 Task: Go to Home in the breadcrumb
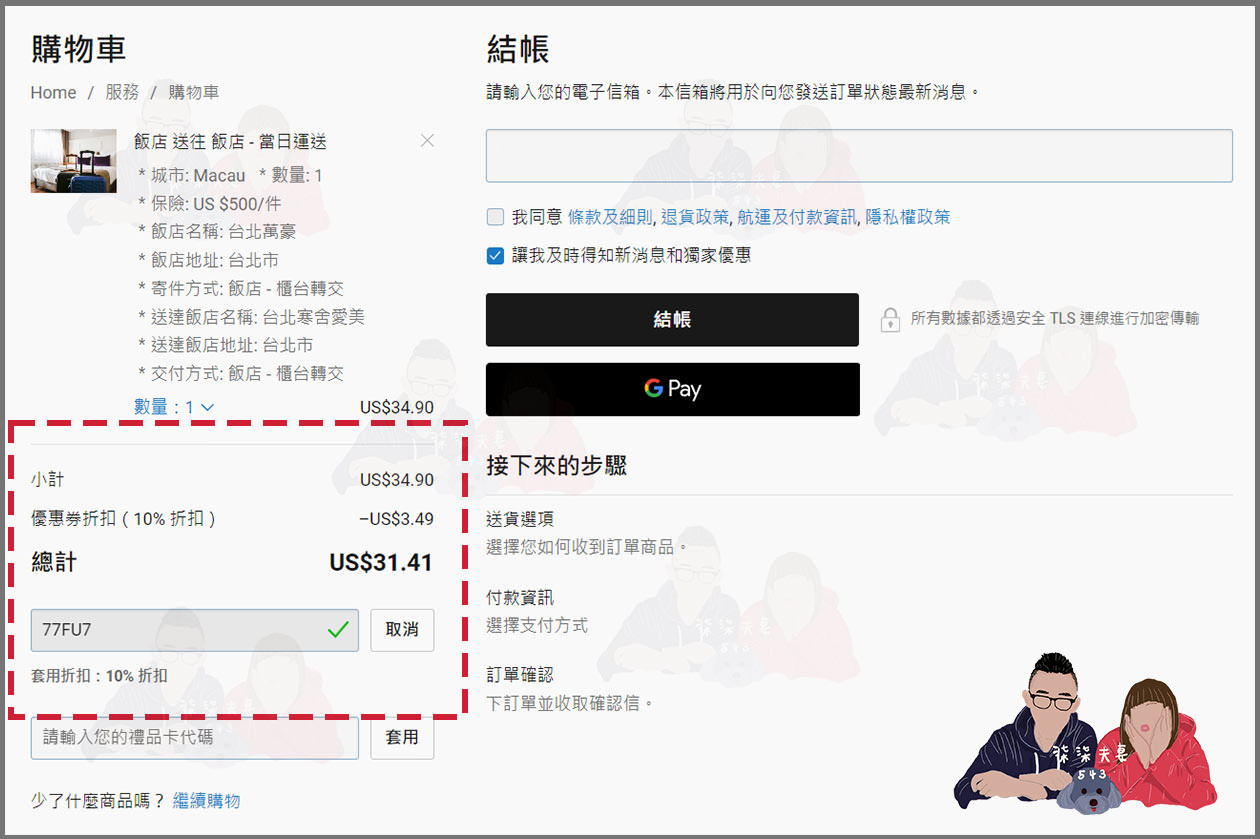pyautogui.click(x=53, y=93)
